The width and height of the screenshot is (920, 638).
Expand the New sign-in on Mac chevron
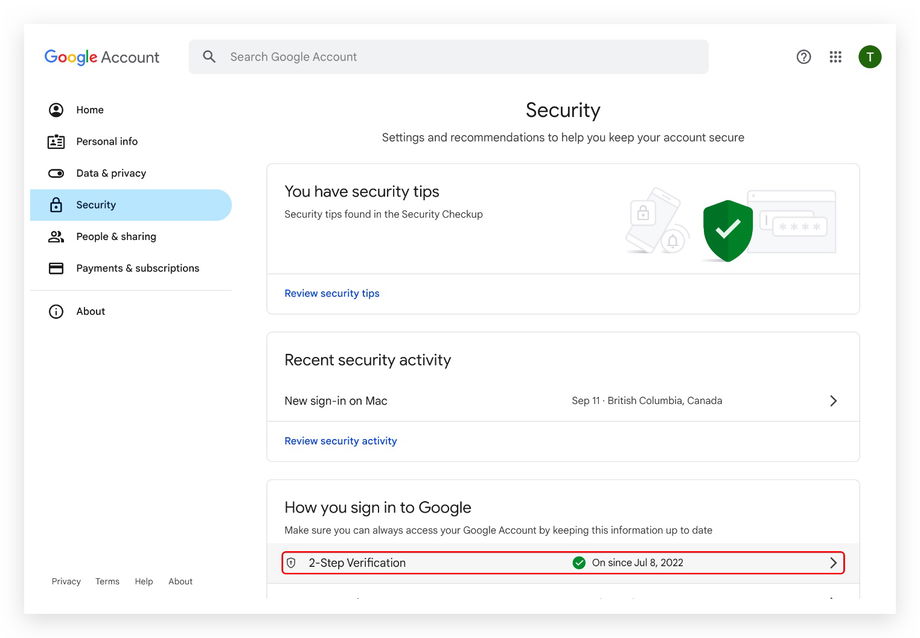pyautogui.click(x=833, y=401)
